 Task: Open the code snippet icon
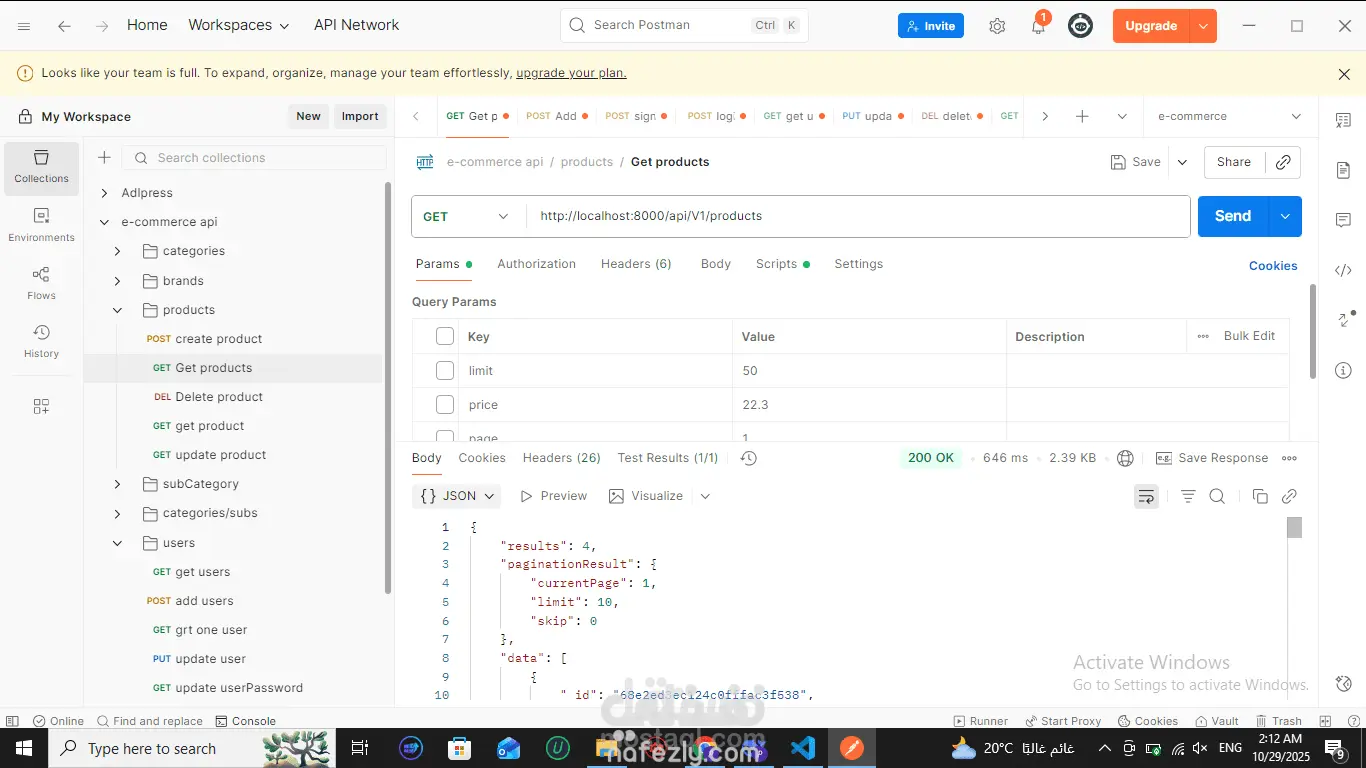[x=1343, y=270]
